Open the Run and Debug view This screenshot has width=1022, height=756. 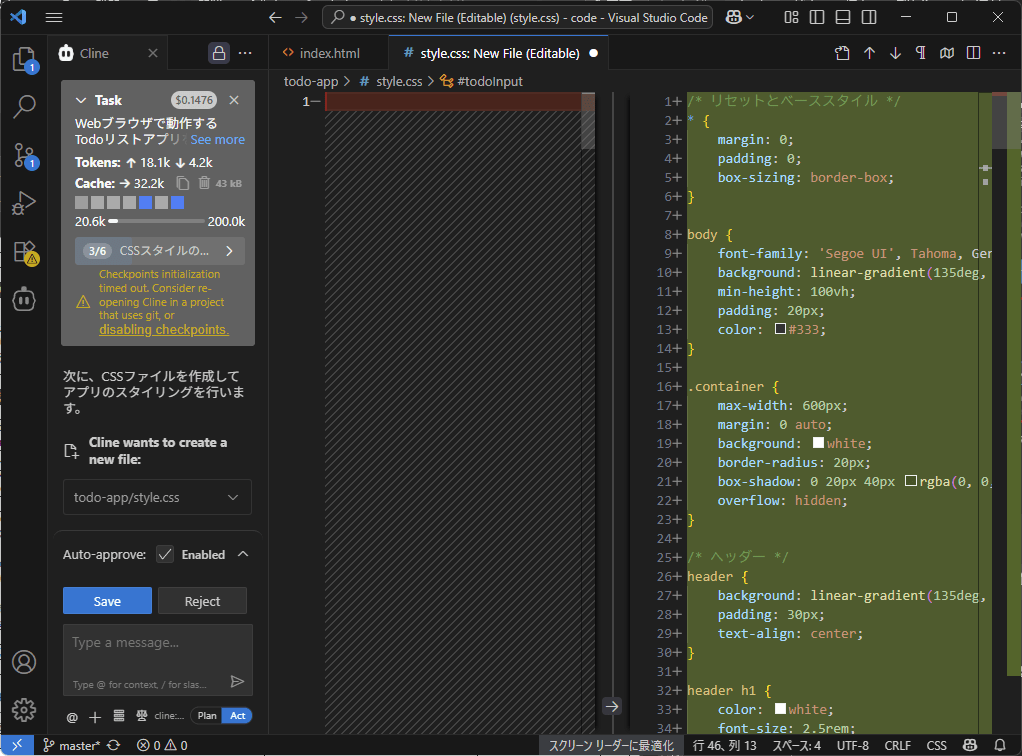[x=24, y=203]
